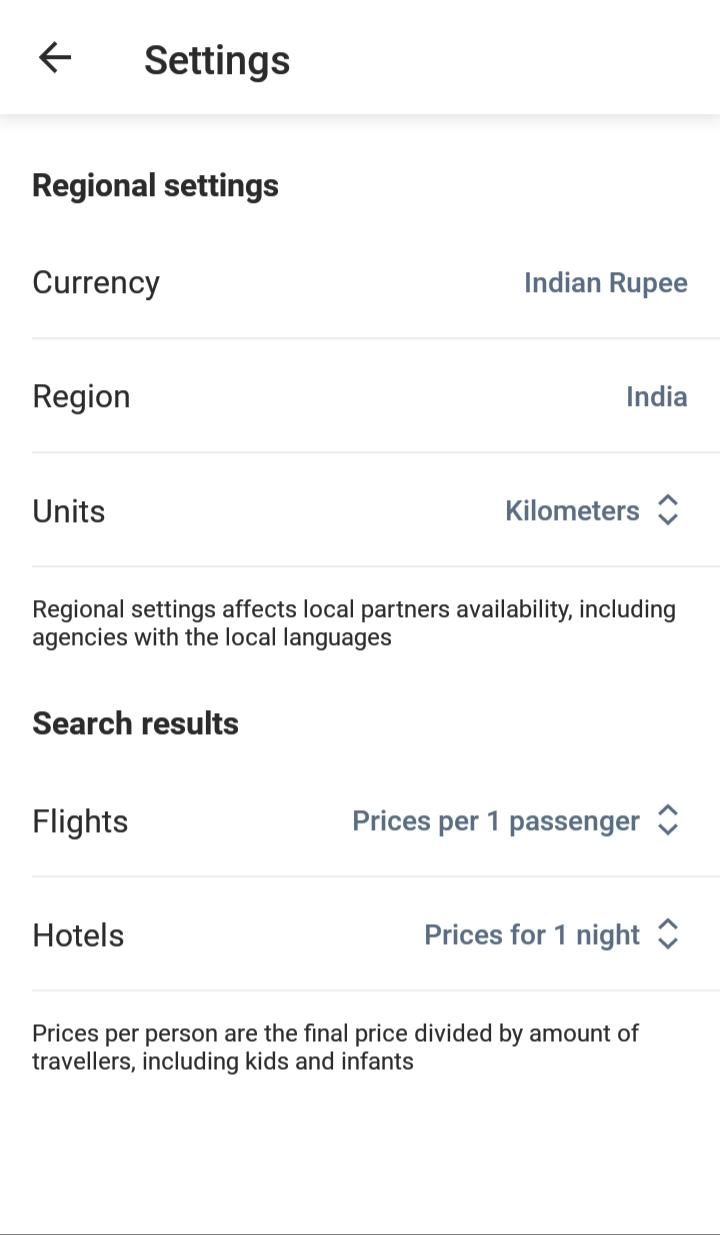The width and height of the screenshot is (720, 1235).
Task: Click the Search results heading
Action: click(135, 723)
